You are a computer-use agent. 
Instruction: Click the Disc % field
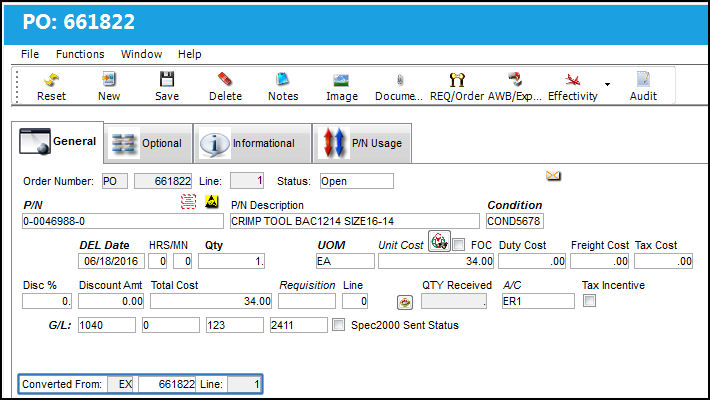point(47,301)
